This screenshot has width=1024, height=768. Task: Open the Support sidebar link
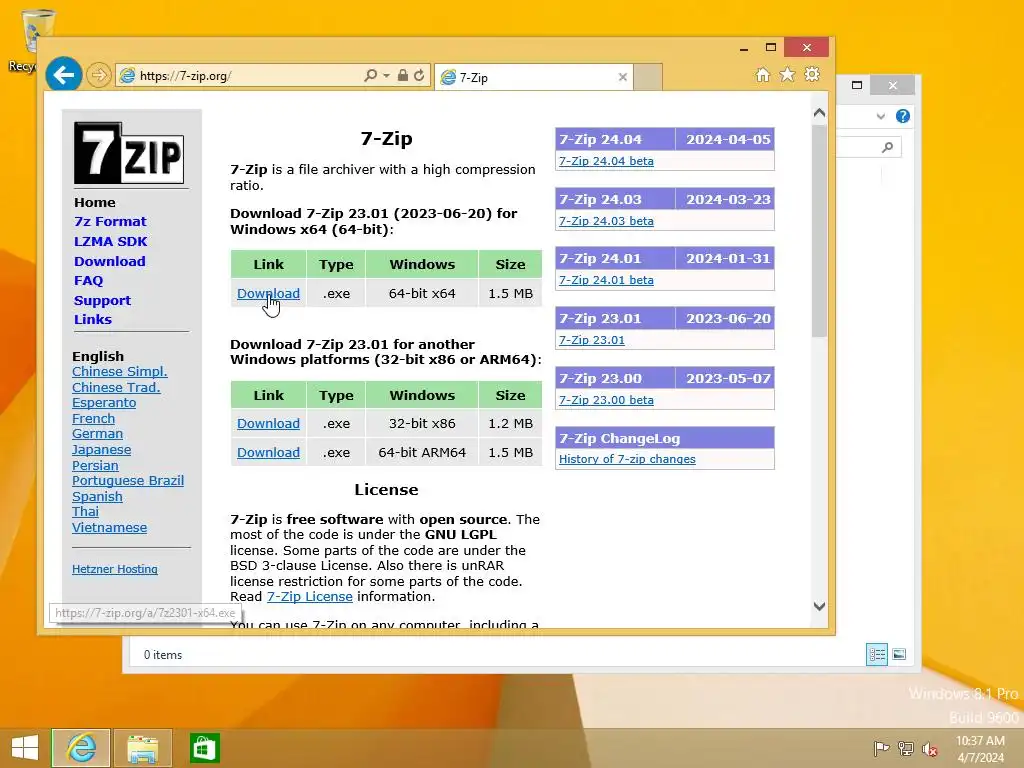[103, 300]
